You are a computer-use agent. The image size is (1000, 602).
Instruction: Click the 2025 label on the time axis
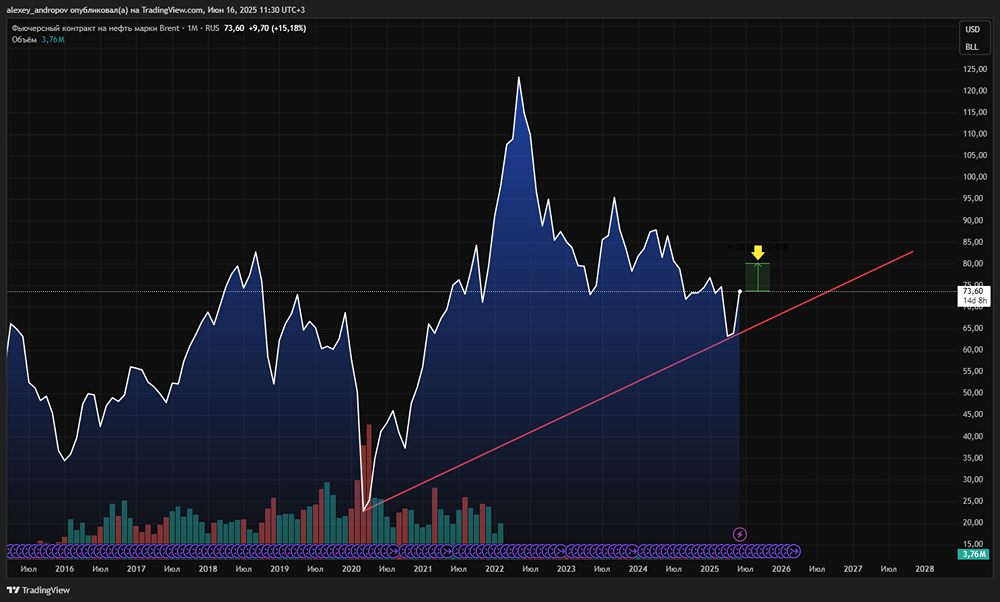tap(709, 569)
